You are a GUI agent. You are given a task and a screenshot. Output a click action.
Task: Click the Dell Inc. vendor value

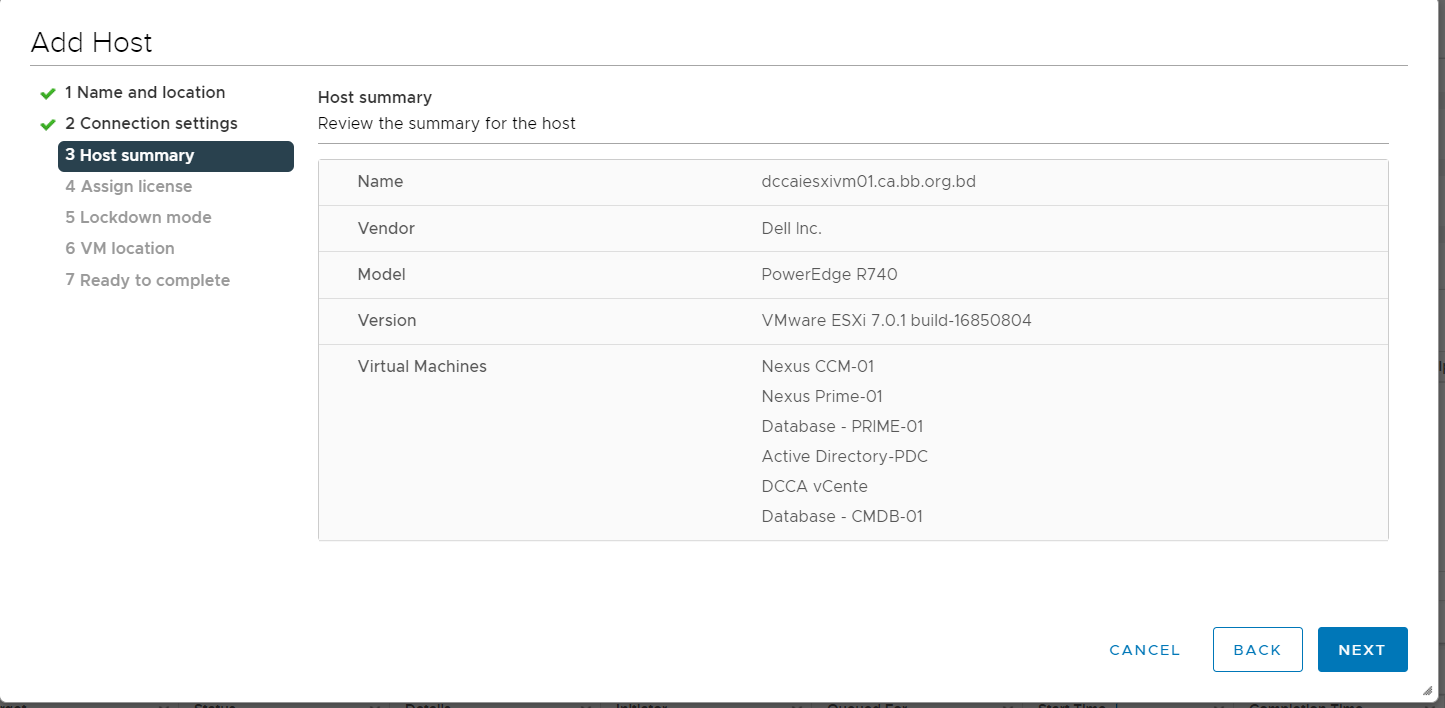[791, 228]
